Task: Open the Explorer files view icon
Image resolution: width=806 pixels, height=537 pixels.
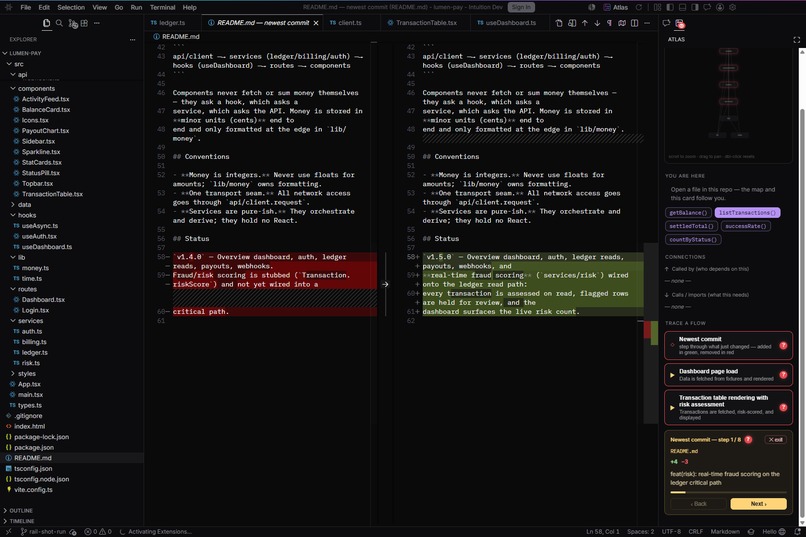Action: (46, 23)
